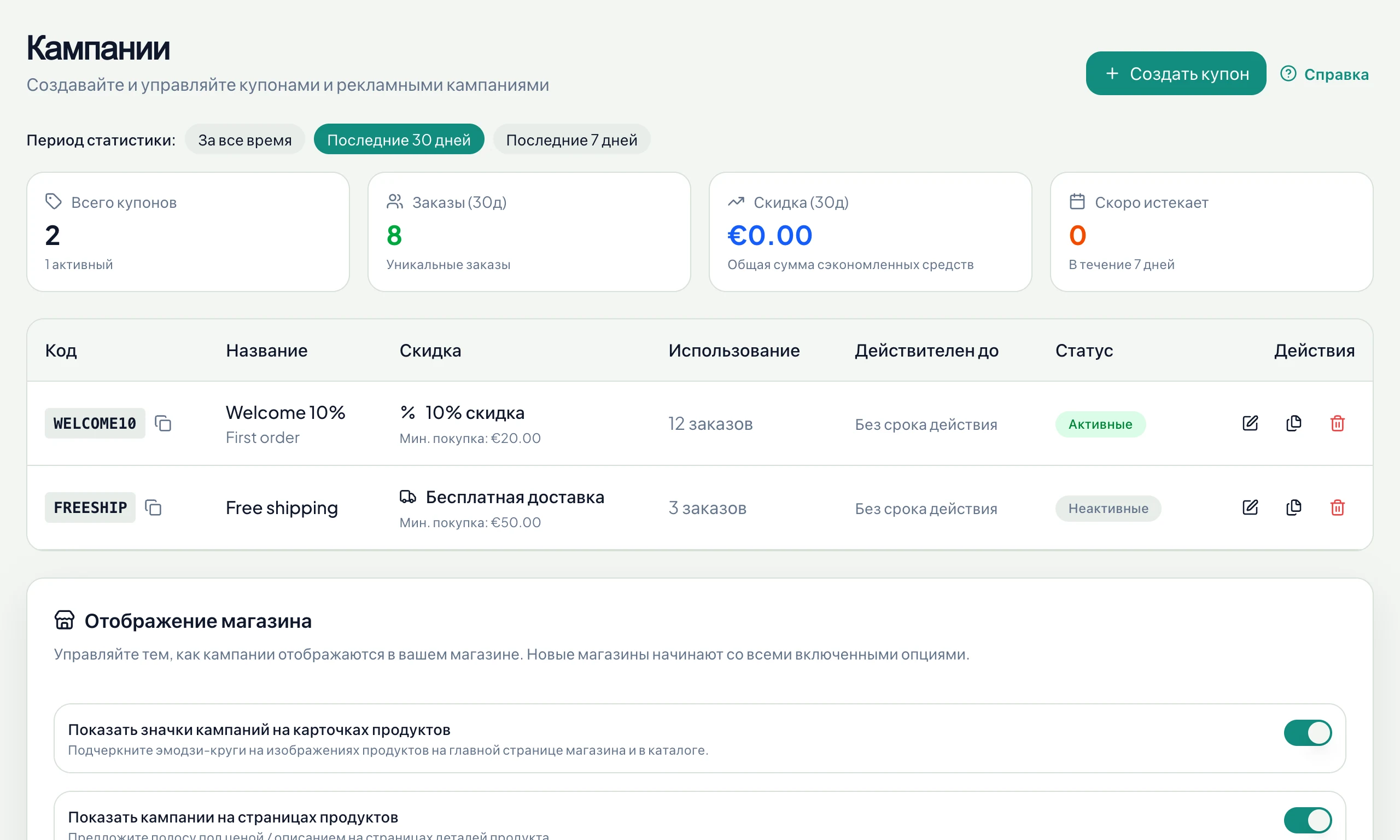Click the Free shipping coupon name
This screenshot has width=1400, height=840.
(x=282, y=508)
